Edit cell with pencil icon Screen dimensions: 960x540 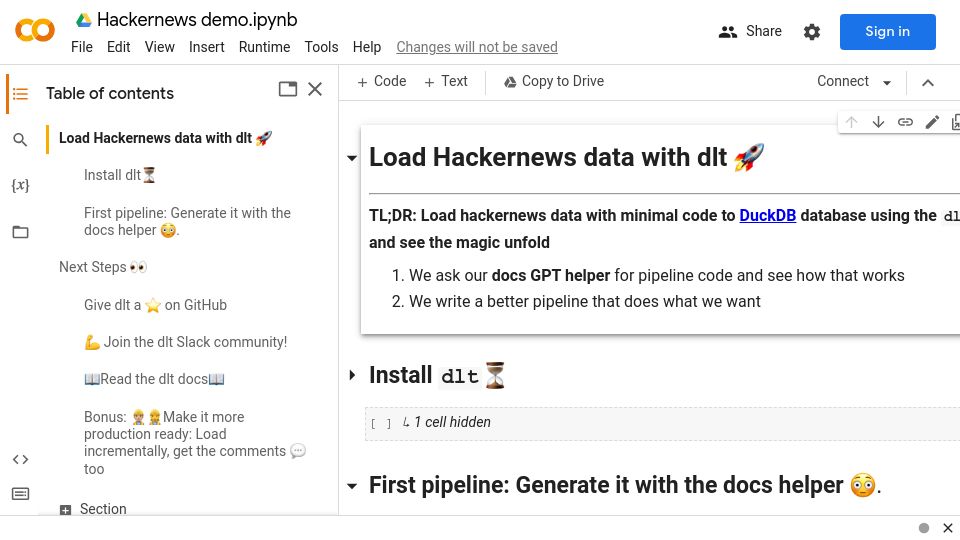tap(932, 122)
